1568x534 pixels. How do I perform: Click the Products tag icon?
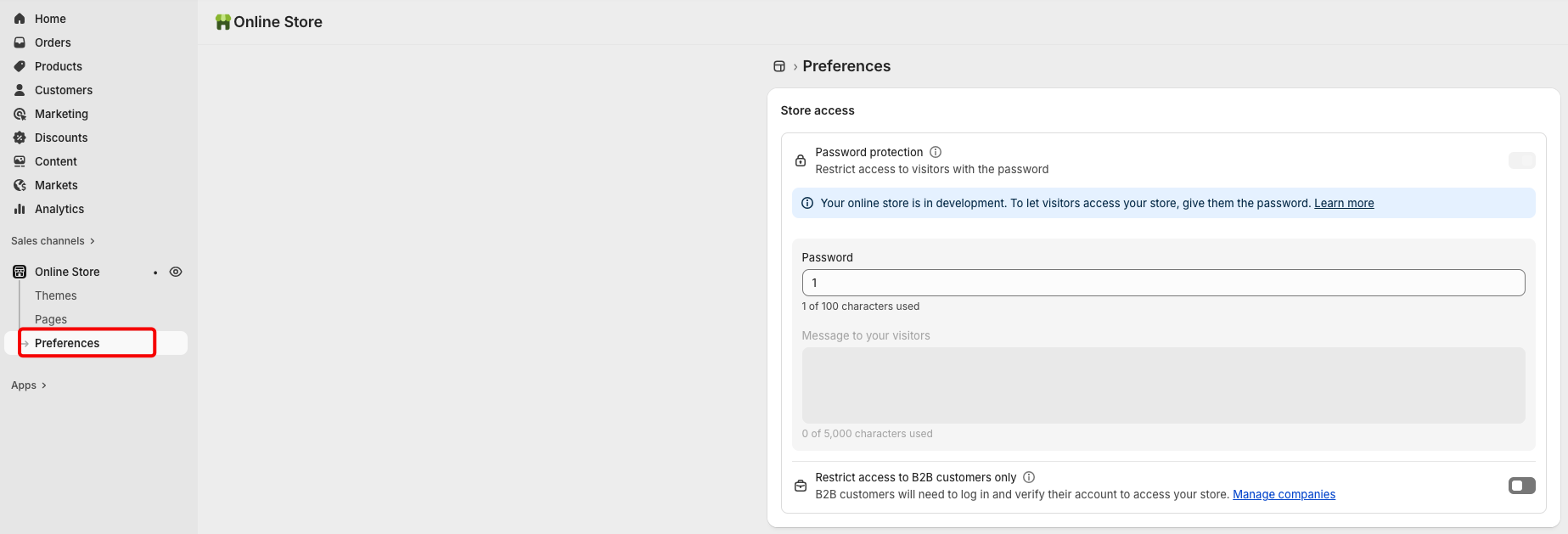(x=20, y=66)
